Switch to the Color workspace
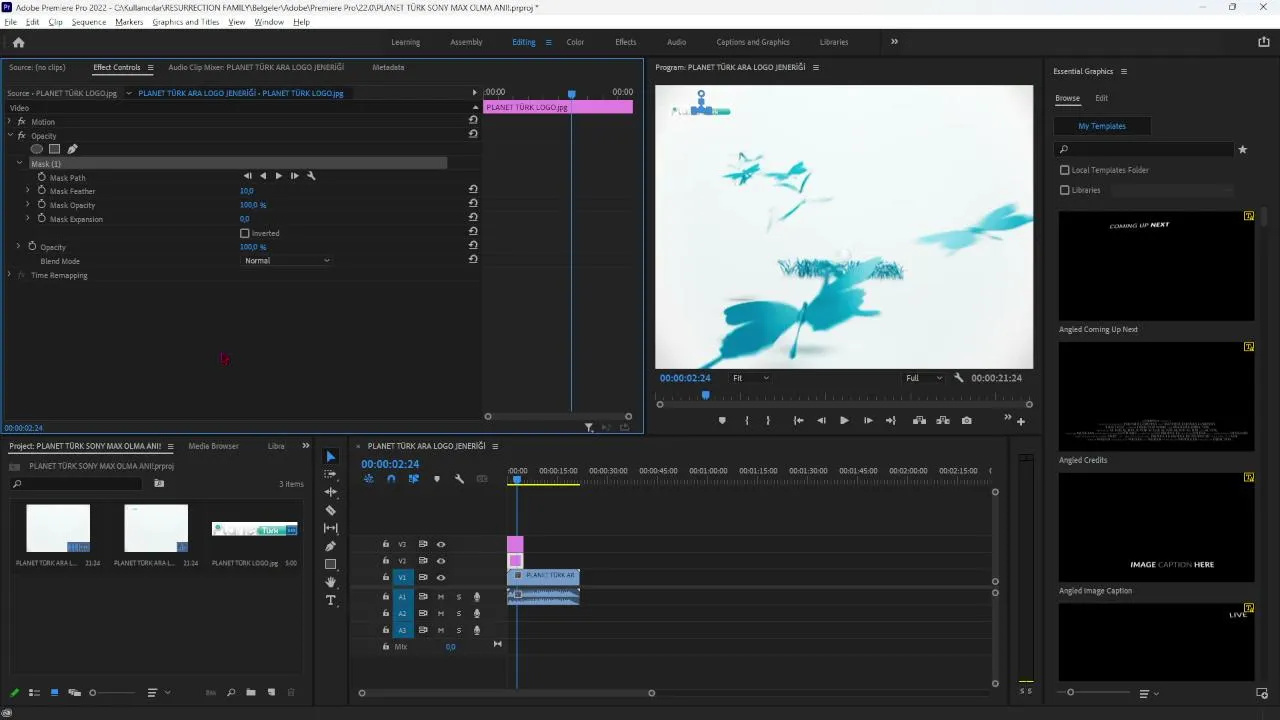Viewport: 1280px width, 720px height. click(x=575, y=42)
